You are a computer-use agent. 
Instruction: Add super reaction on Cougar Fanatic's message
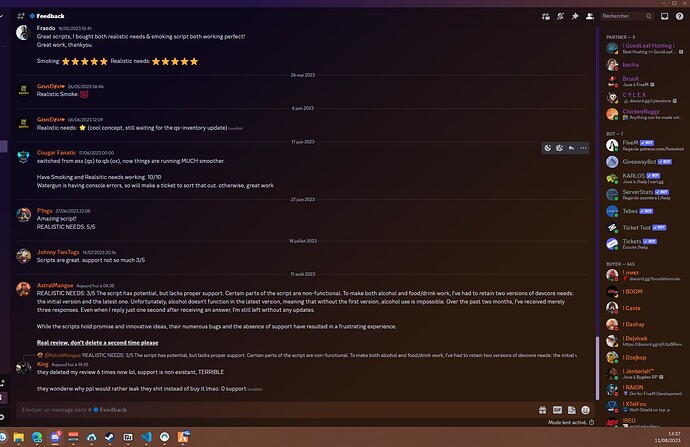[x=560, y=148]
